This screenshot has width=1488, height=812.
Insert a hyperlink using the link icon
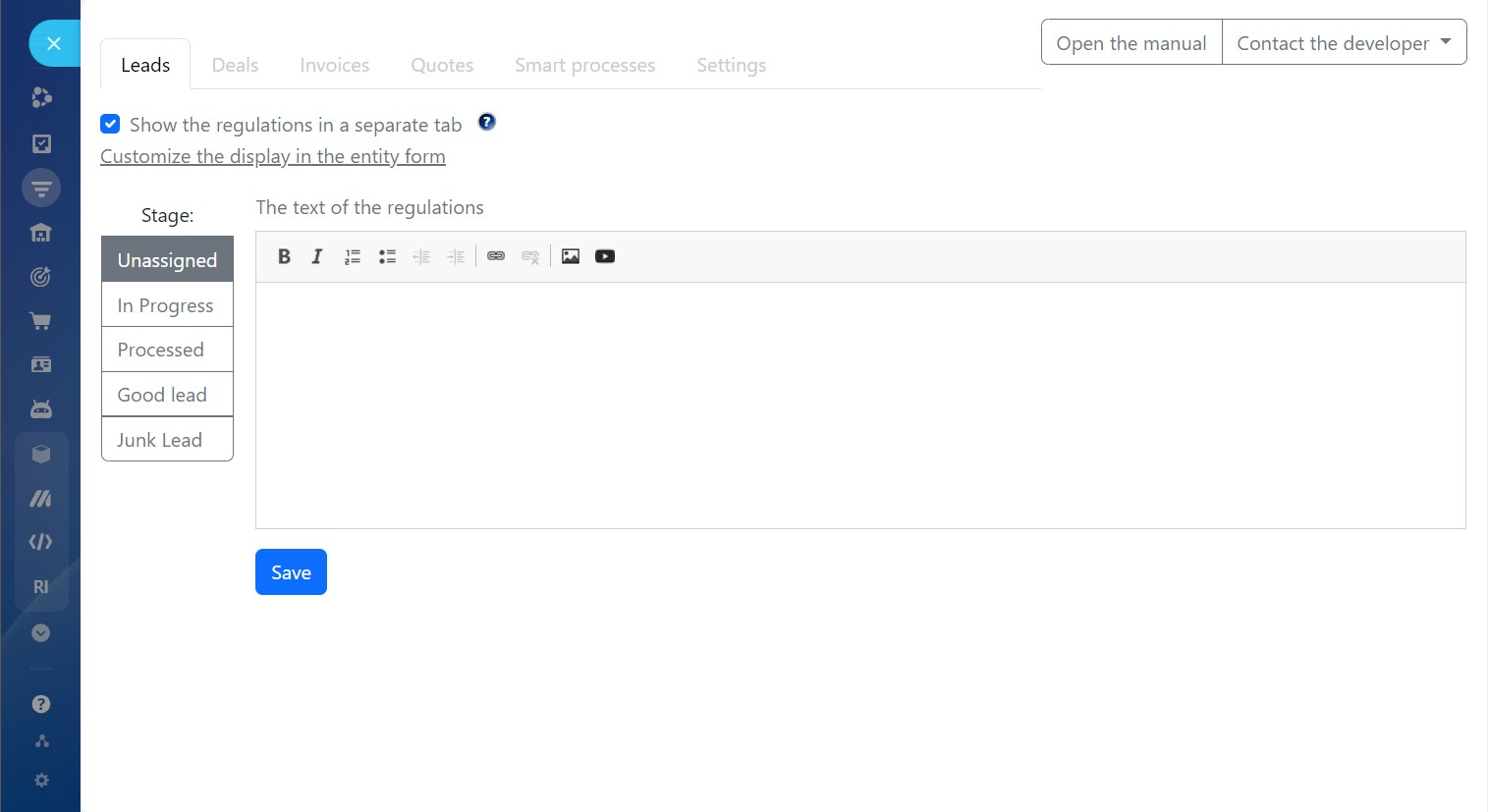coord(496,256)
